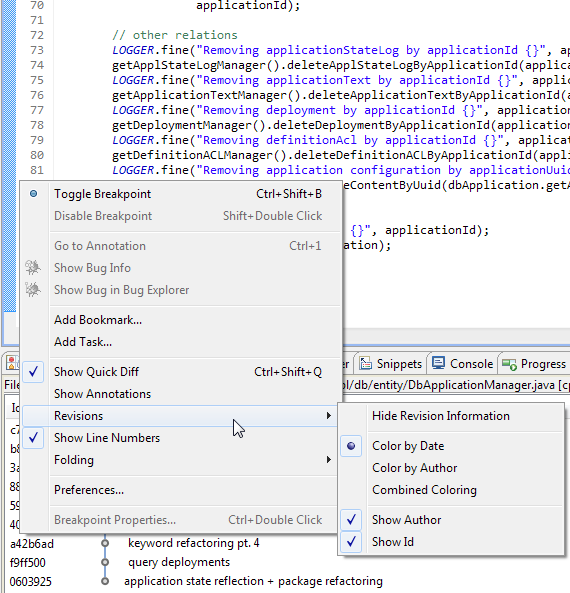Open the Folding menu entry

coord(180,460)
